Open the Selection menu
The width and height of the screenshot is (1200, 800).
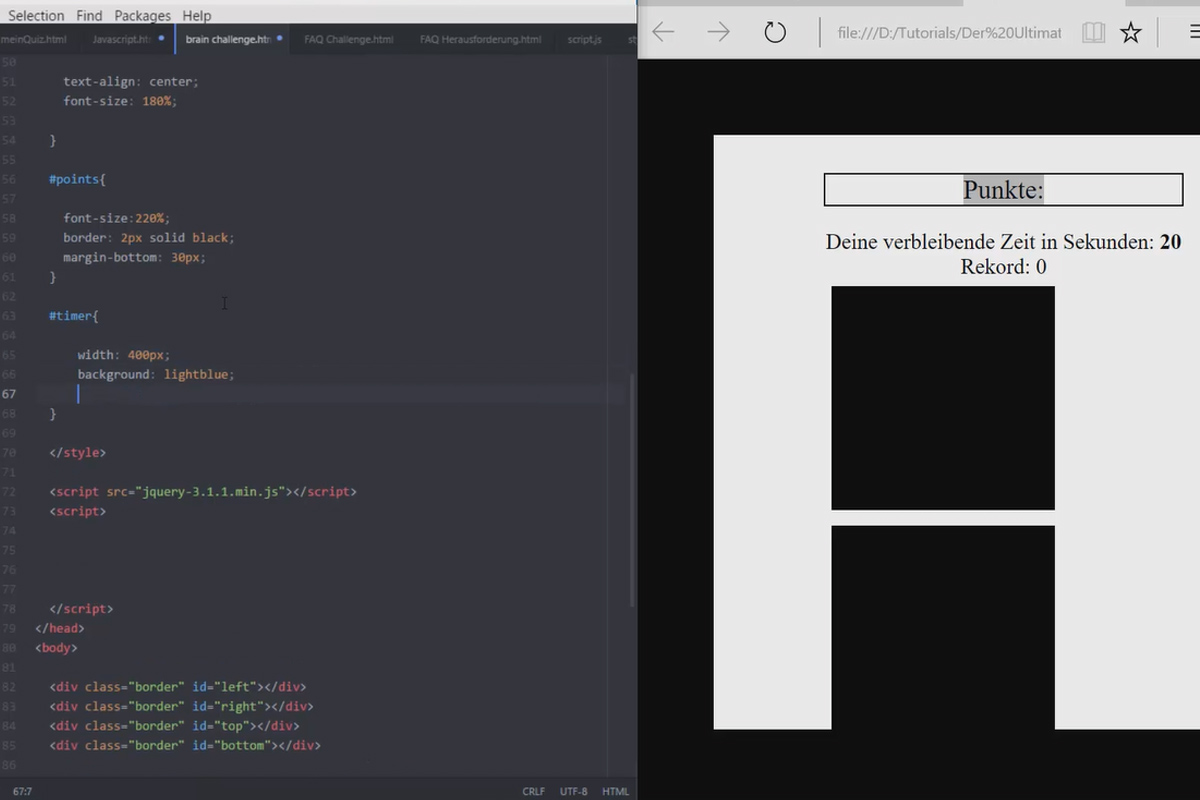click(36, 15)
